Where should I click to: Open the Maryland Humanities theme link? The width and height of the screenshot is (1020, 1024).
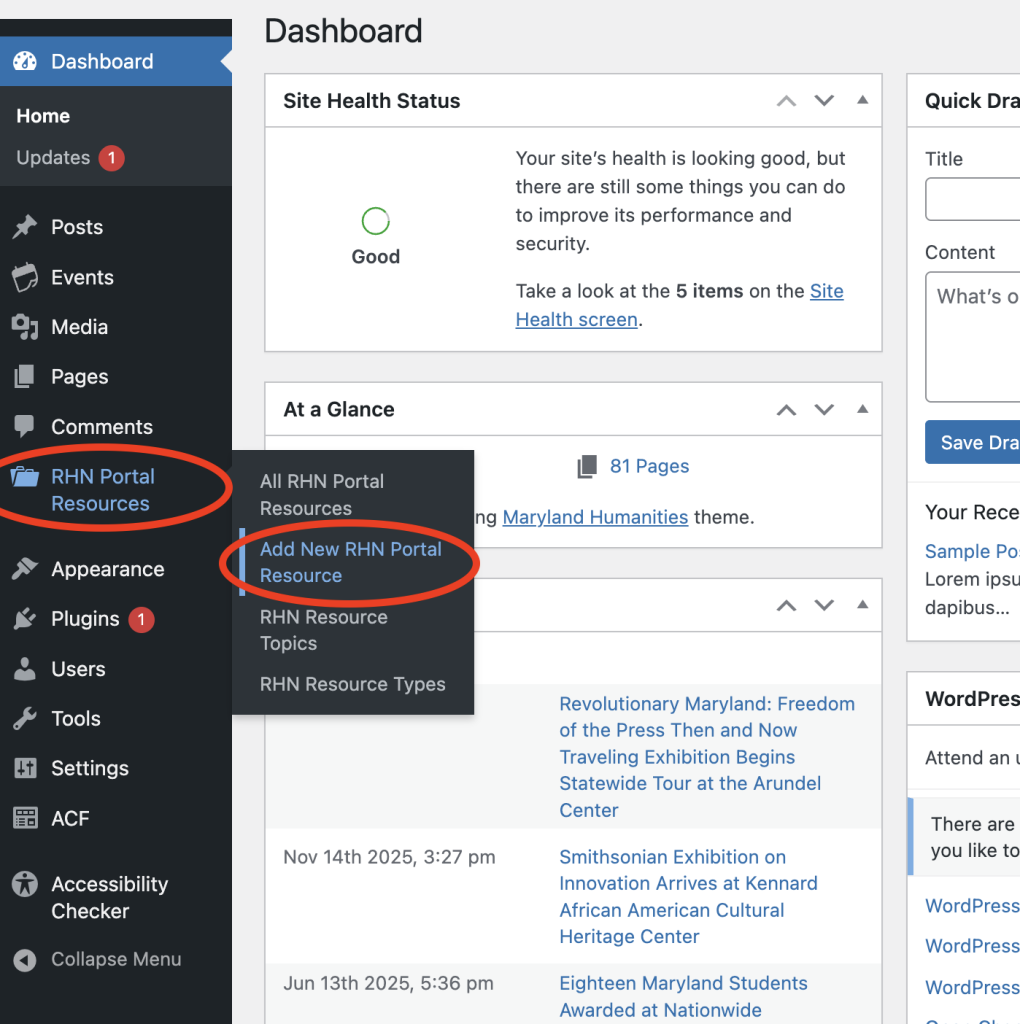coord(595,517)
